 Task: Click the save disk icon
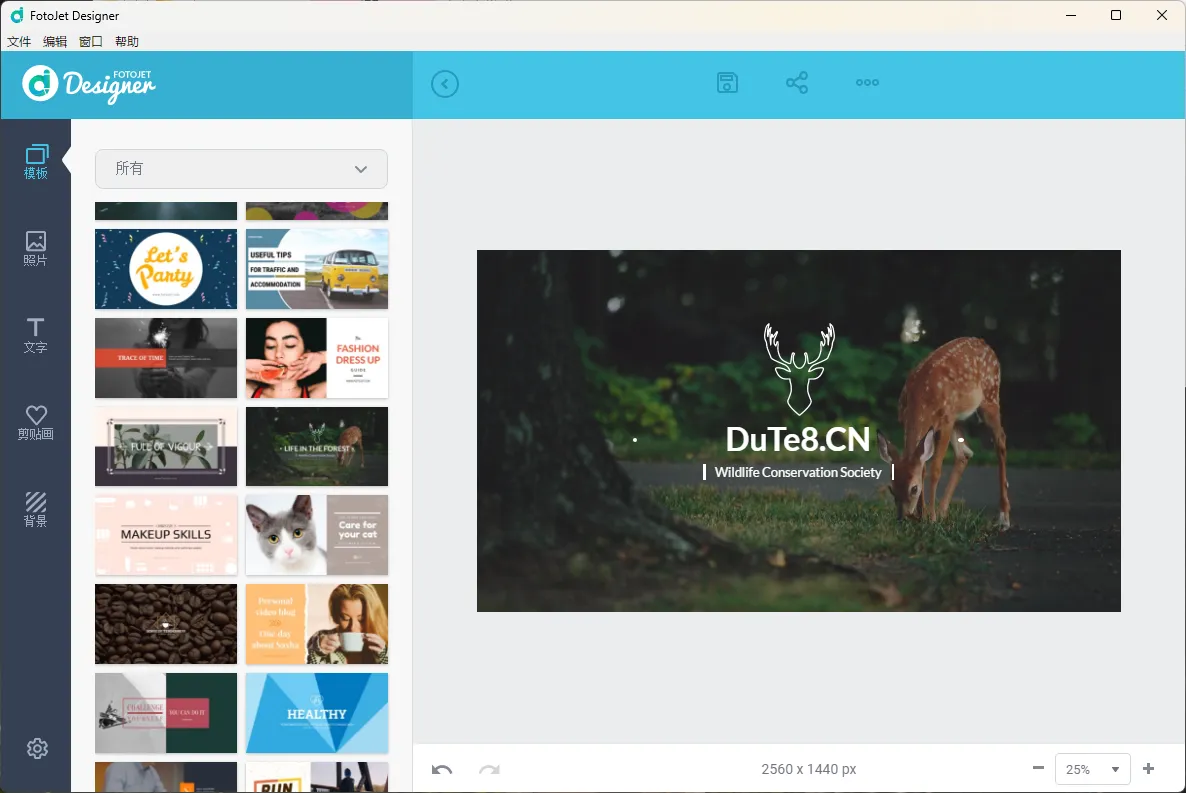pos(728,83)
